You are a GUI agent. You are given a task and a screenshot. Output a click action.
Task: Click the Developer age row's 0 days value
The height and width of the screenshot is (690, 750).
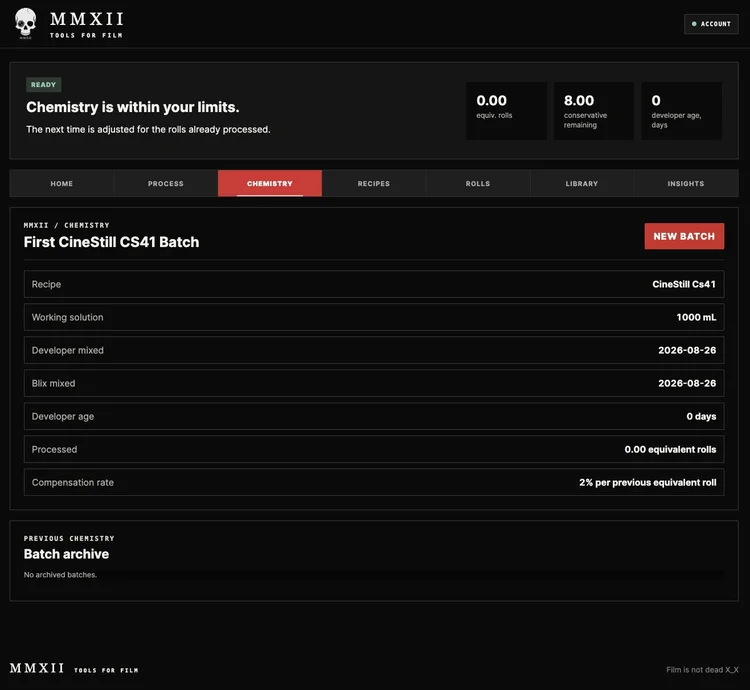[701, 416]
